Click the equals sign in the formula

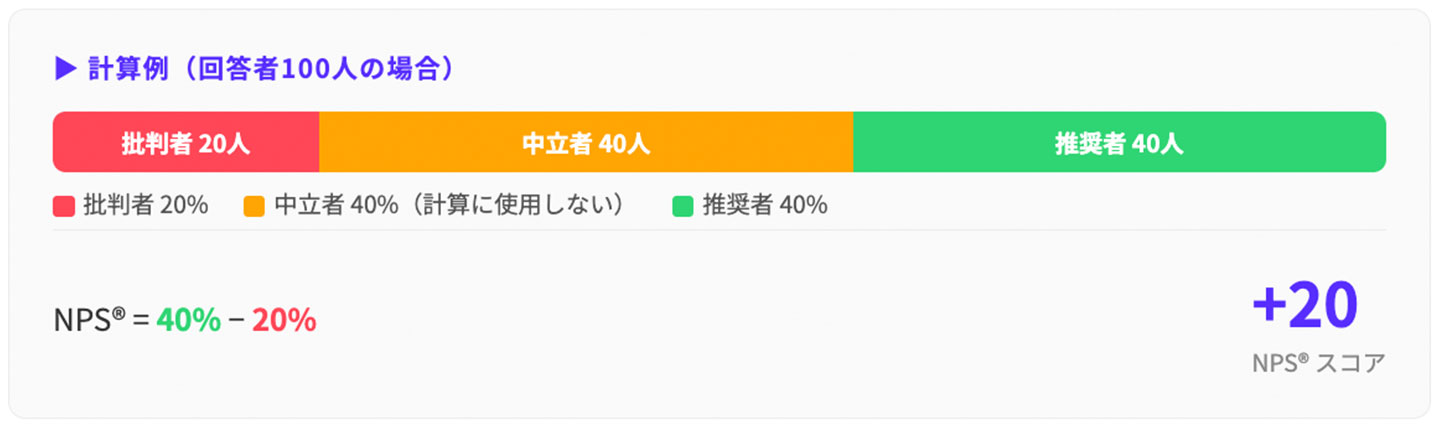coord(140,320)
